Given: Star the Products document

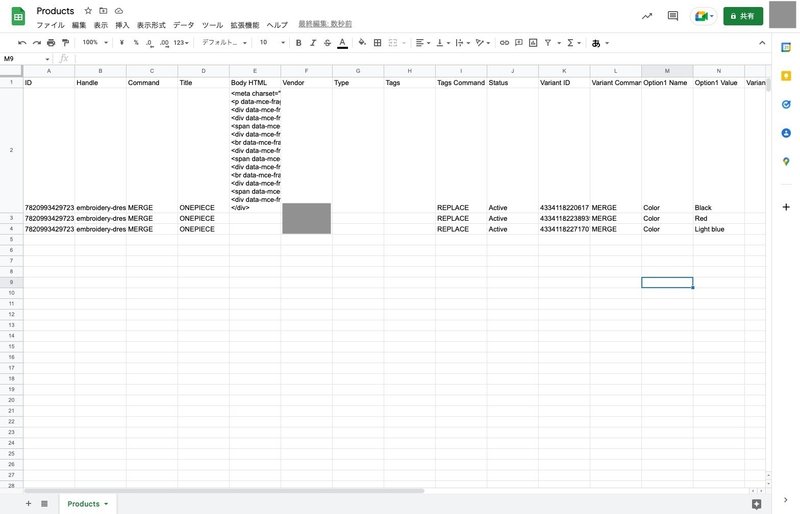Looking at the screenshot, I should (x=88, y=11).
